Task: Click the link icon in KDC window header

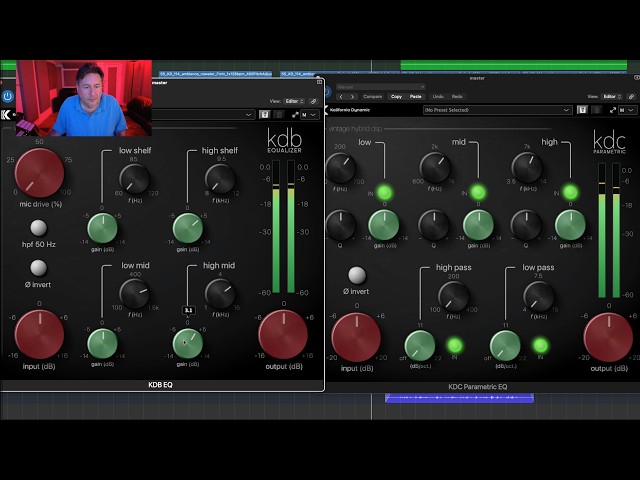Action: pyautogui.click(x=631, y=97)
